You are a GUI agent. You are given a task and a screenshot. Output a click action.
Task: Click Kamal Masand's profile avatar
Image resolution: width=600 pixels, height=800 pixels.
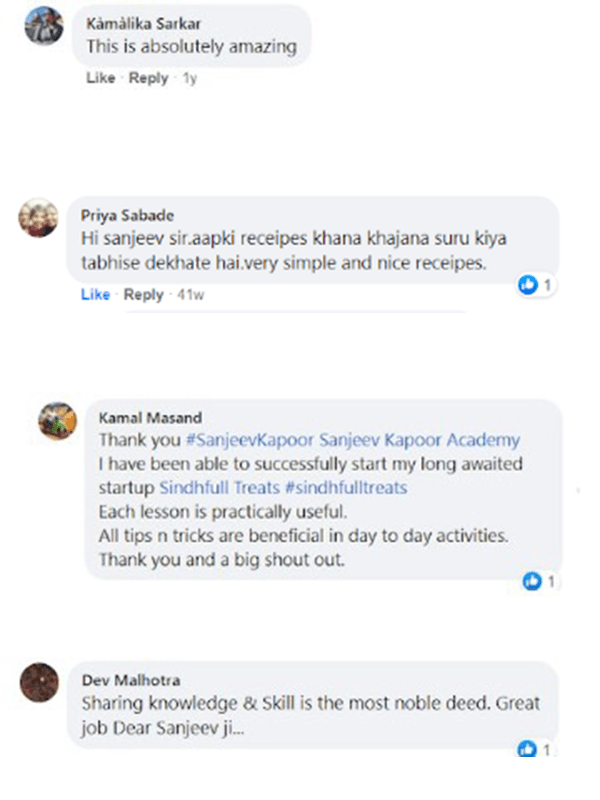tap(57, 421)
